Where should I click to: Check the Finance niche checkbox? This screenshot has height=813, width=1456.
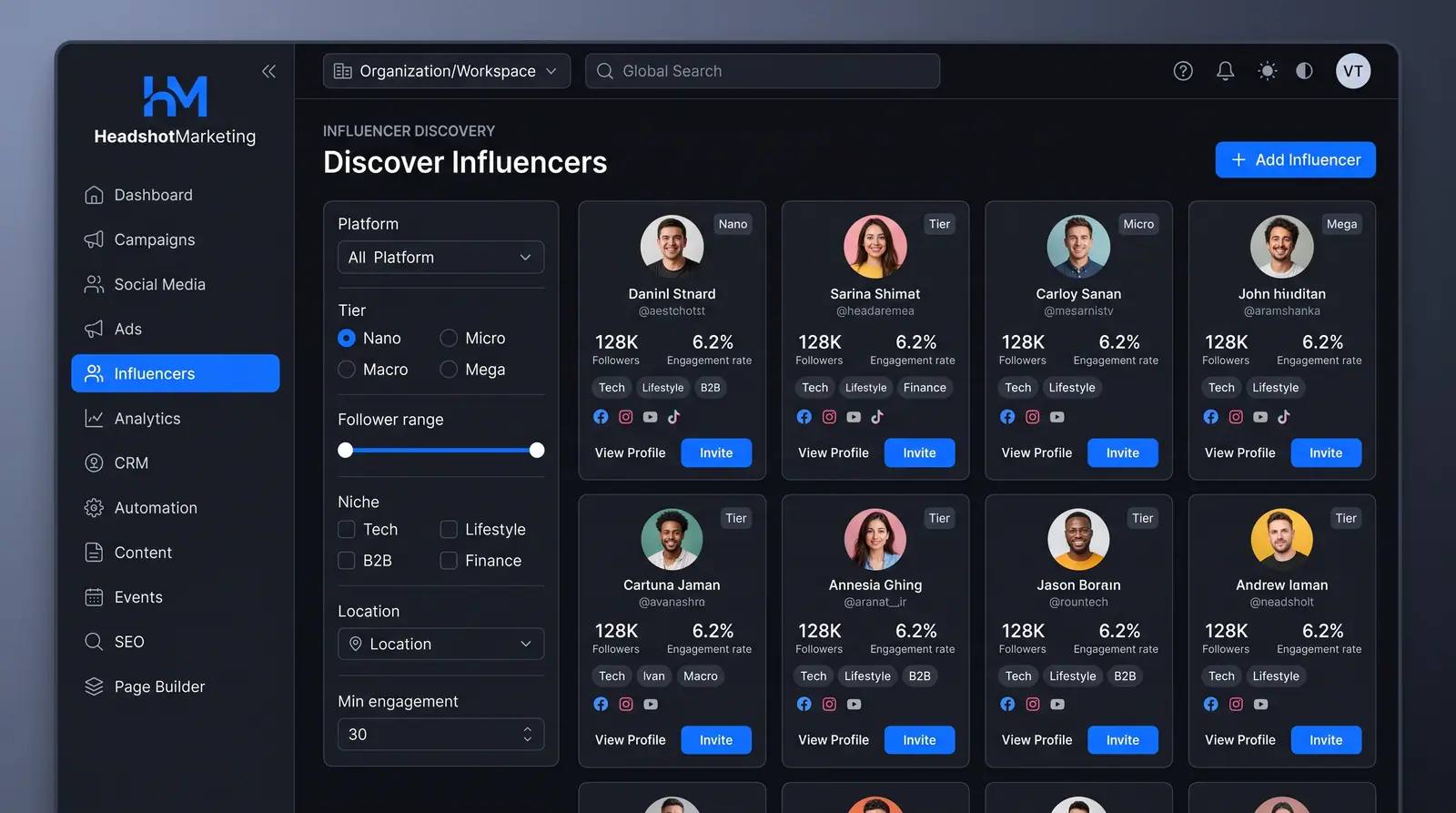(449, 561)
